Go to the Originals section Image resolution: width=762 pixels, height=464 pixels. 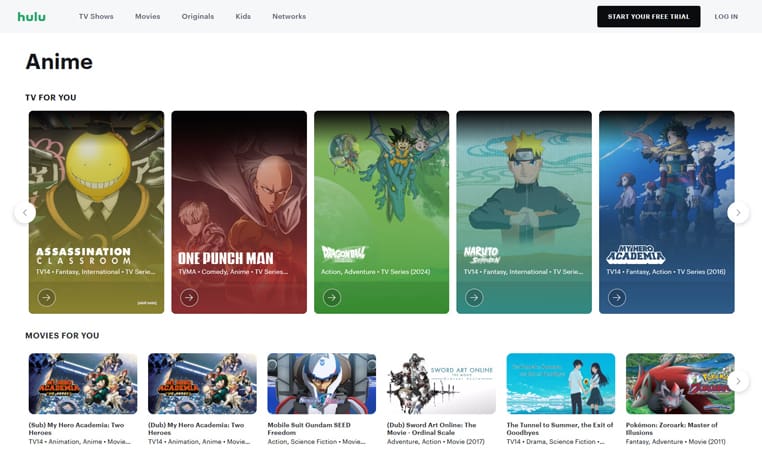(198, 17)
